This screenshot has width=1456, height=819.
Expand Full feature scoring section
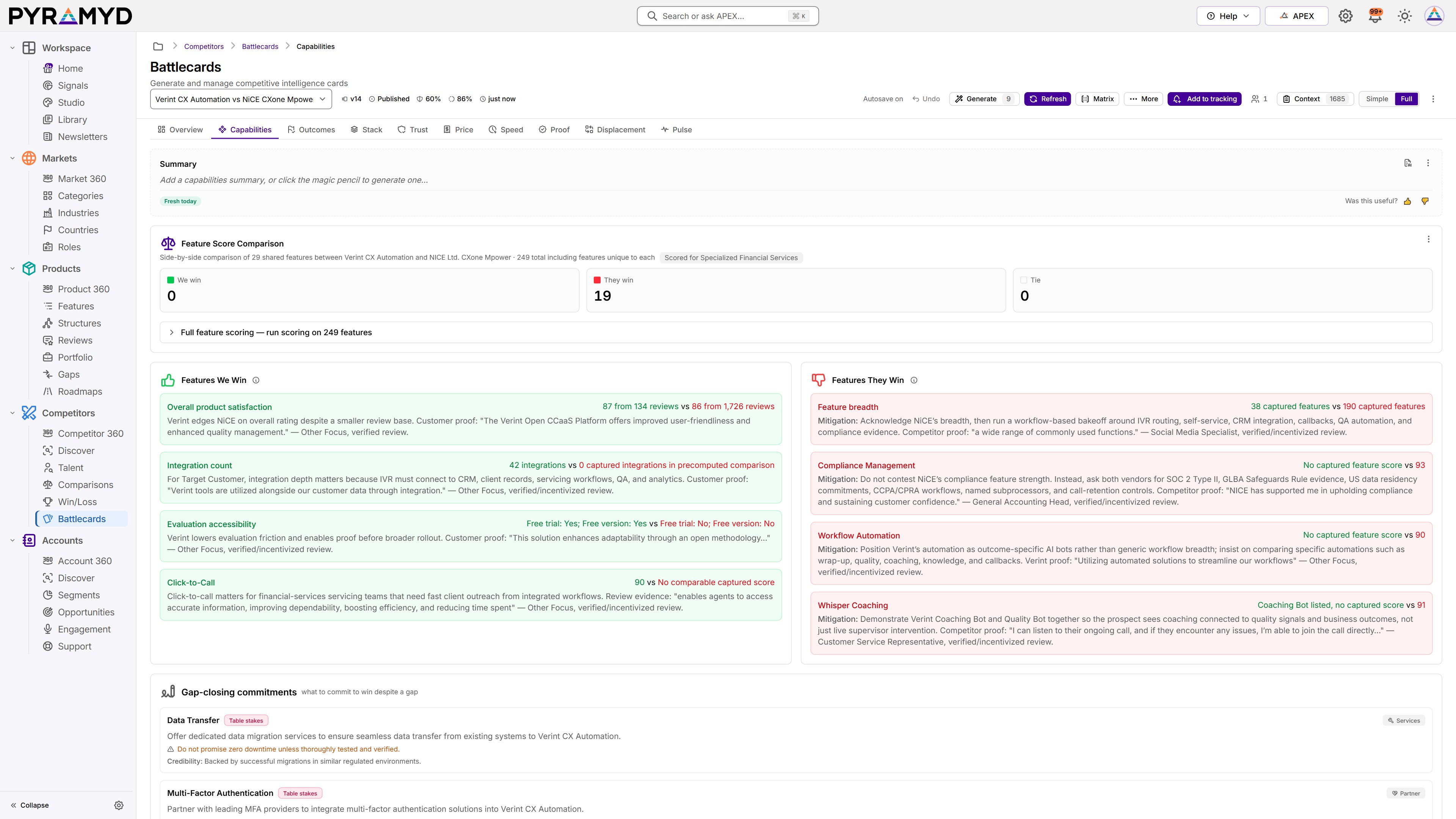click(x=796, y=333)
